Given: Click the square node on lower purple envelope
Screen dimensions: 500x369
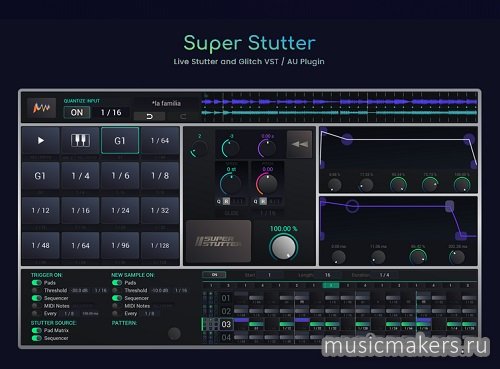Looking at the screenshot, I should coord(449,206).
